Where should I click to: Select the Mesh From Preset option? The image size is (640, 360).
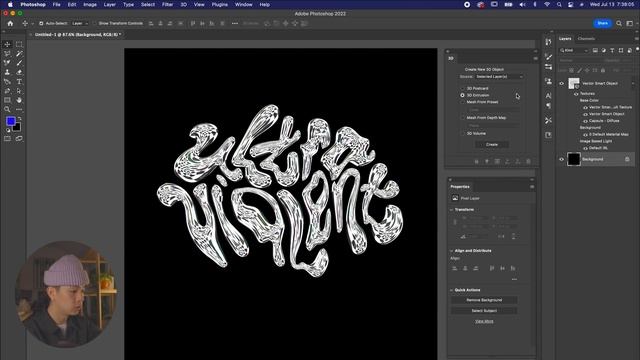pyautogui.click(x=462, y=102)
